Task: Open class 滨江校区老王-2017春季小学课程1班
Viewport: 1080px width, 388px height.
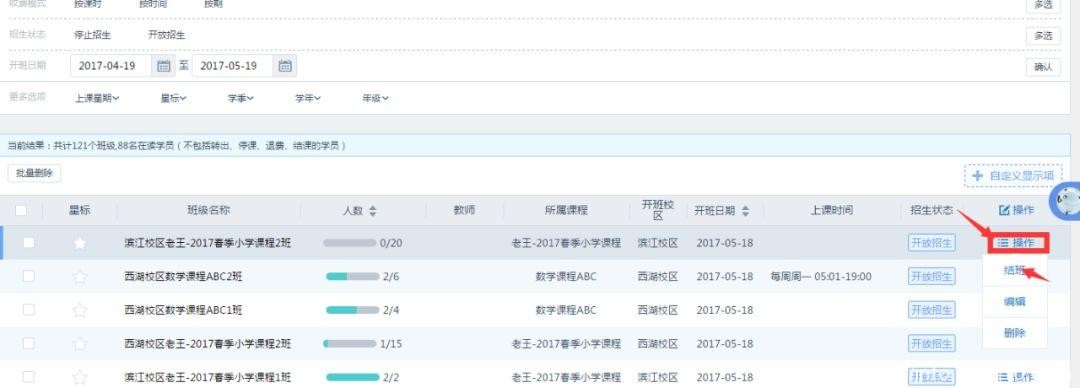Action: point(207,377)
